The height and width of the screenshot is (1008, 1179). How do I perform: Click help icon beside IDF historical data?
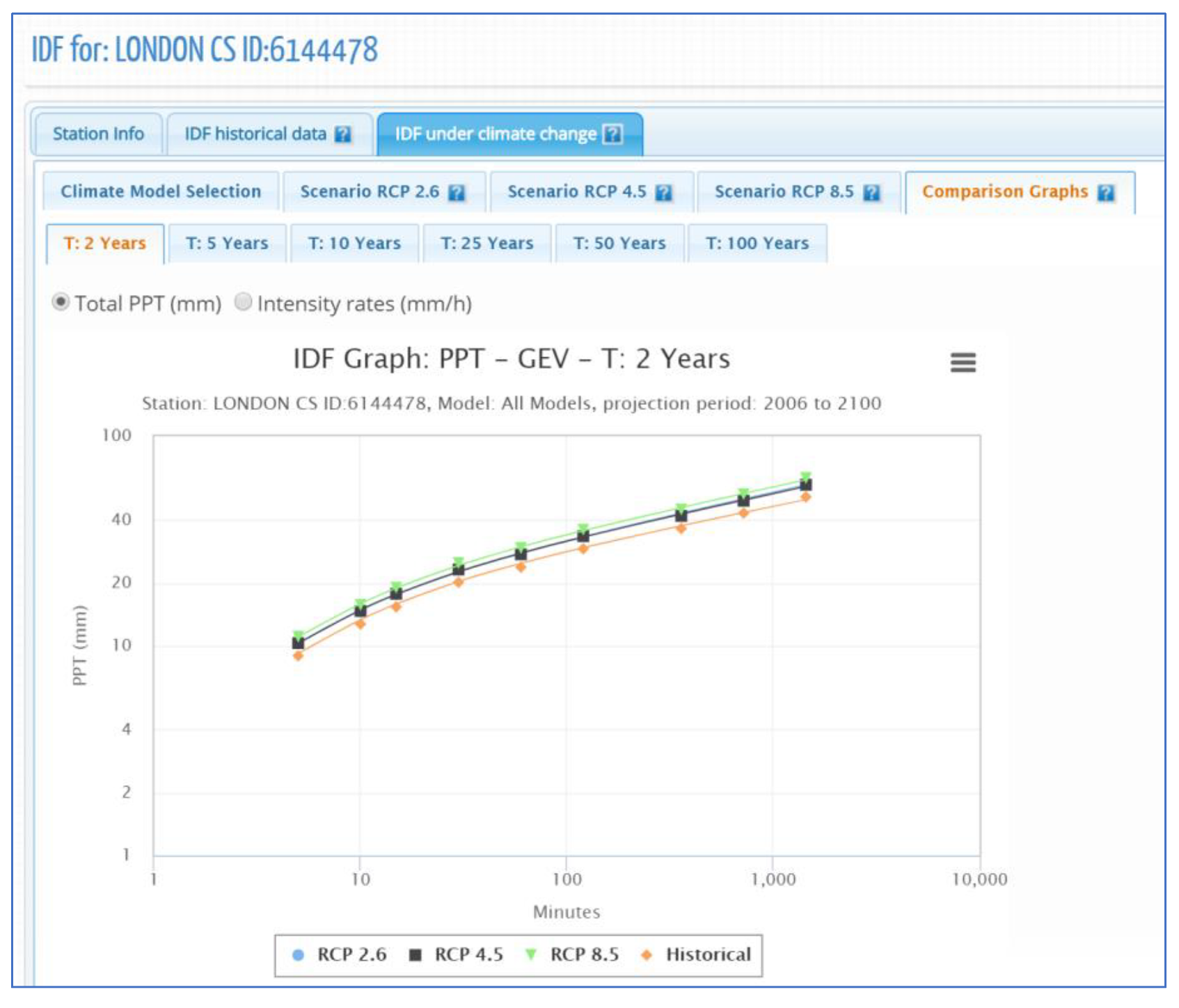342,134
